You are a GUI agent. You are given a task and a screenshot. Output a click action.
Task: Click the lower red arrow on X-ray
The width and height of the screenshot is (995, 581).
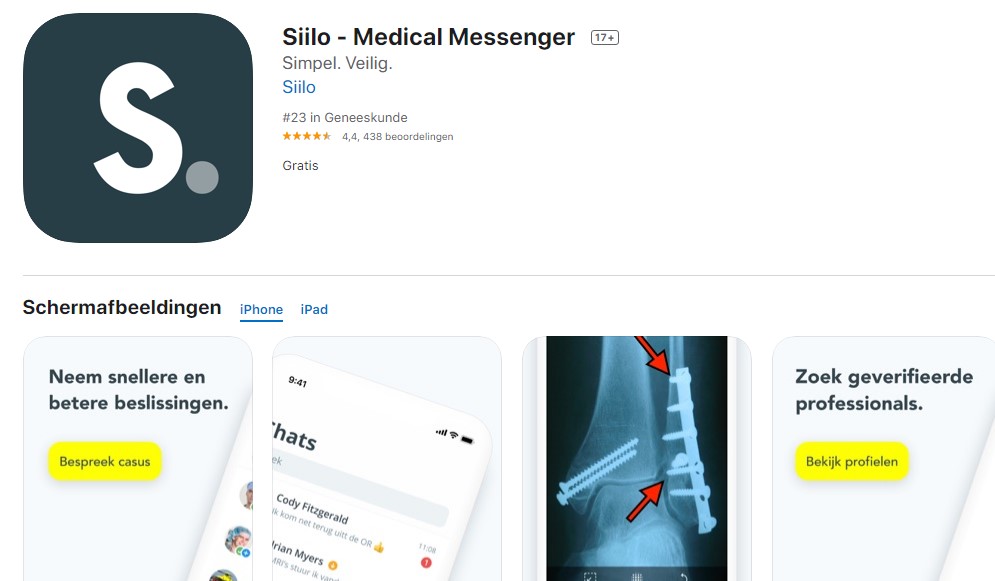[x=645, y=501]
